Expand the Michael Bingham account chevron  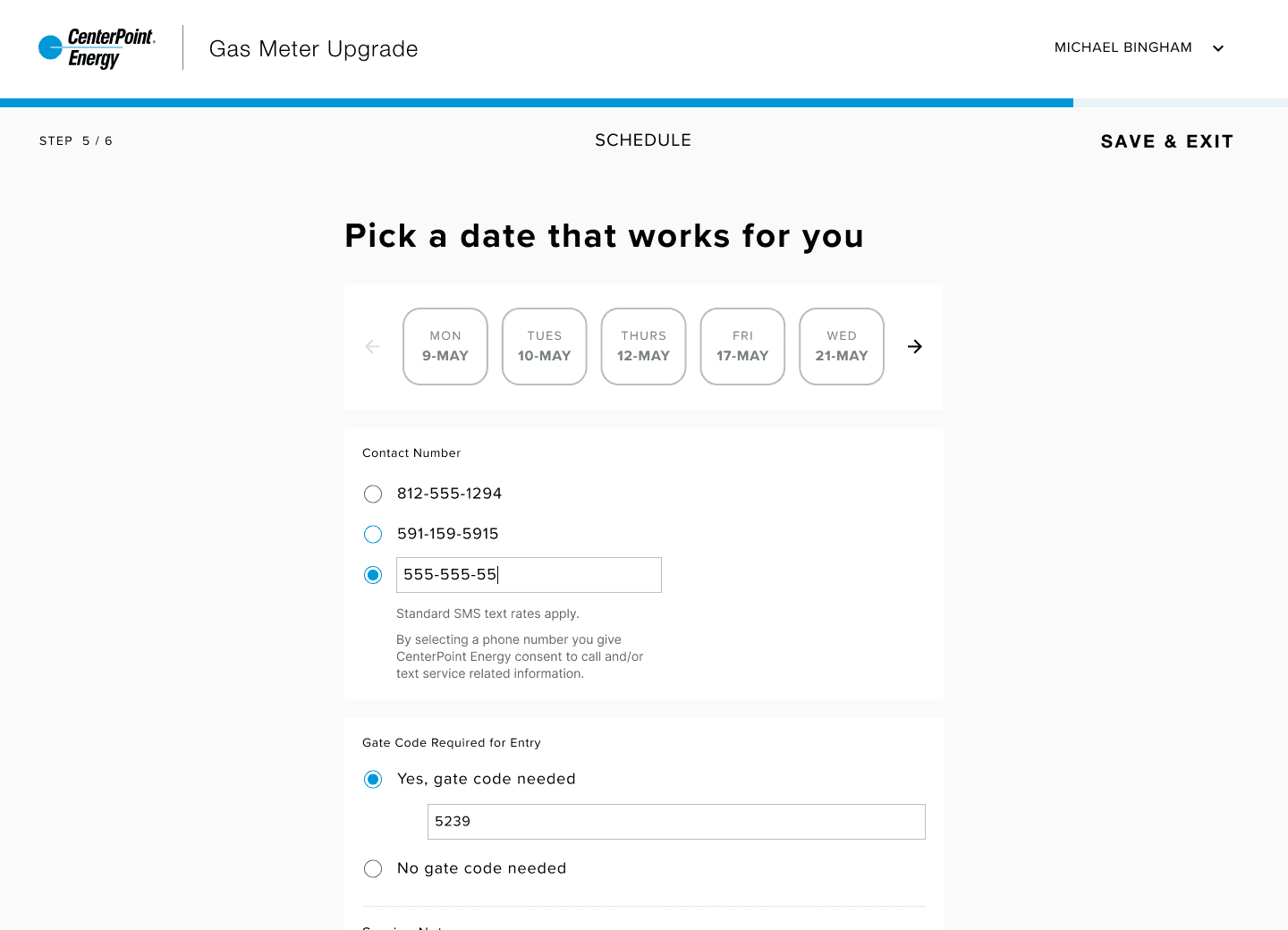click(1218, 48)
